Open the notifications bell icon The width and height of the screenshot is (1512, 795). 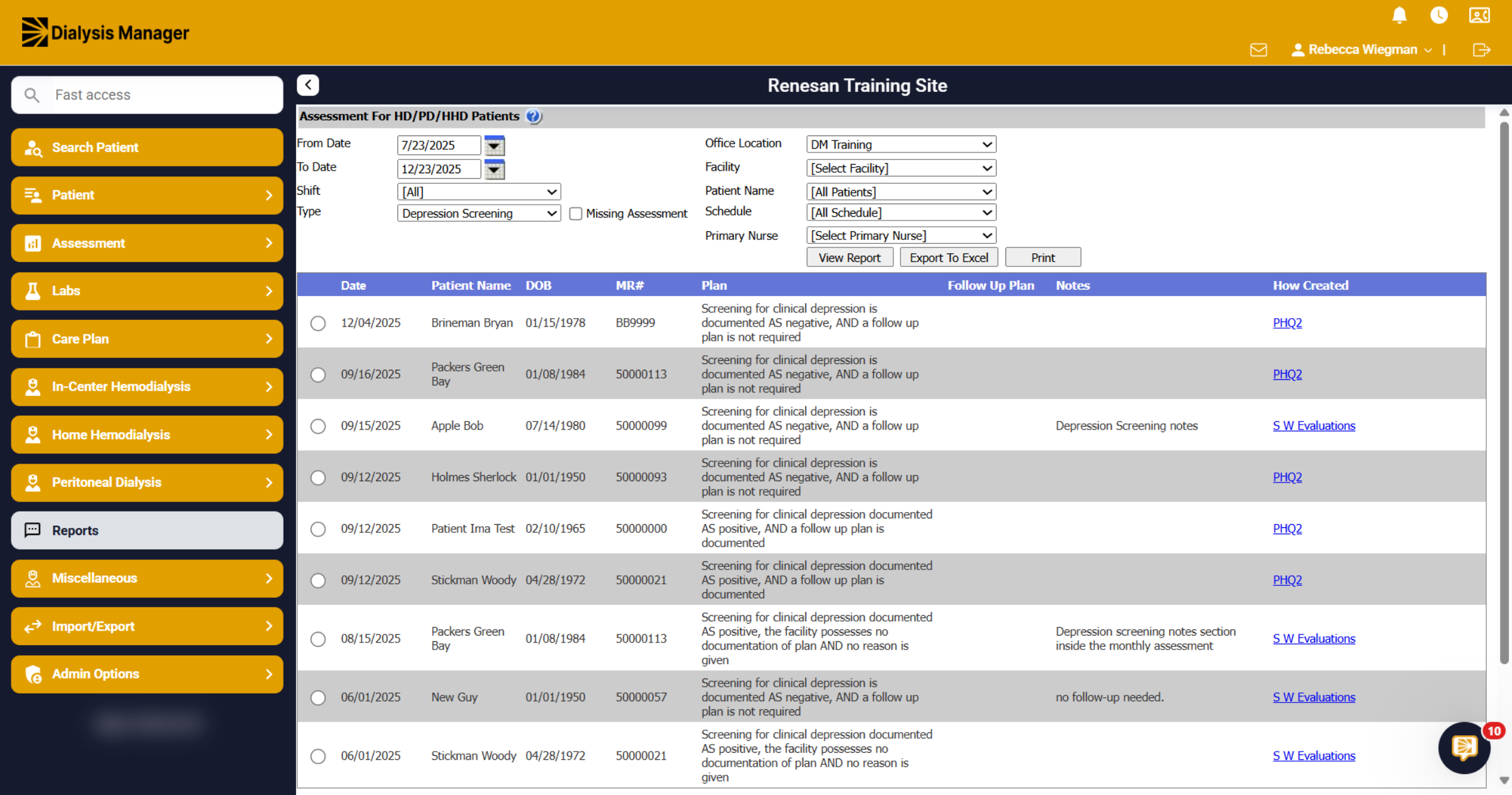pos(1399,15)
